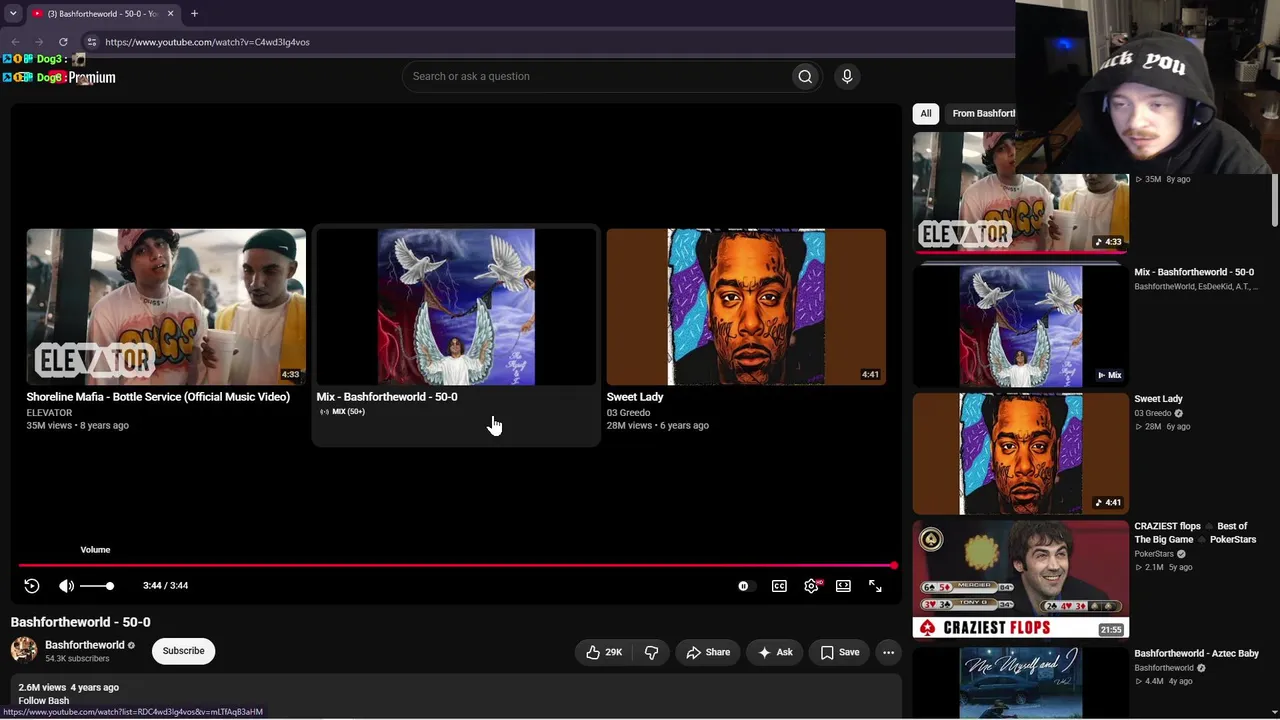Go back in the browser
This screenshot has width=1280, height=720.
15,42
